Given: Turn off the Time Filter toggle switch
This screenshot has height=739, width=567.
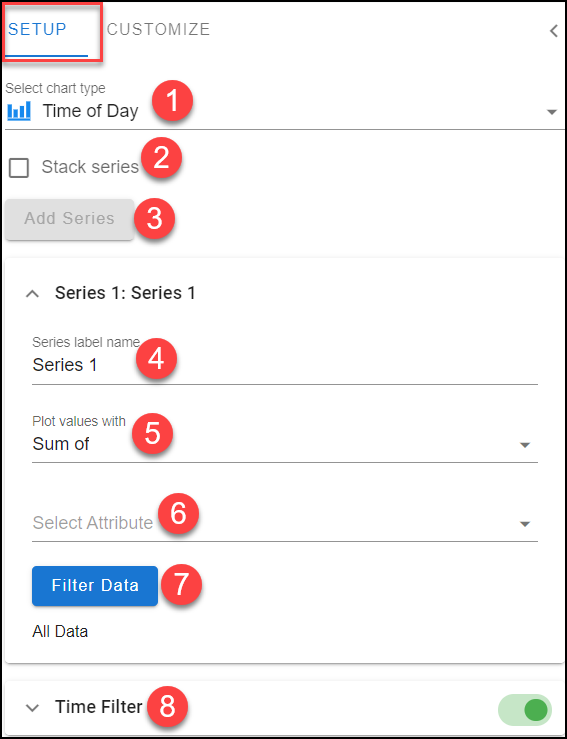Looking at the screenshot, I should (525, 709).
